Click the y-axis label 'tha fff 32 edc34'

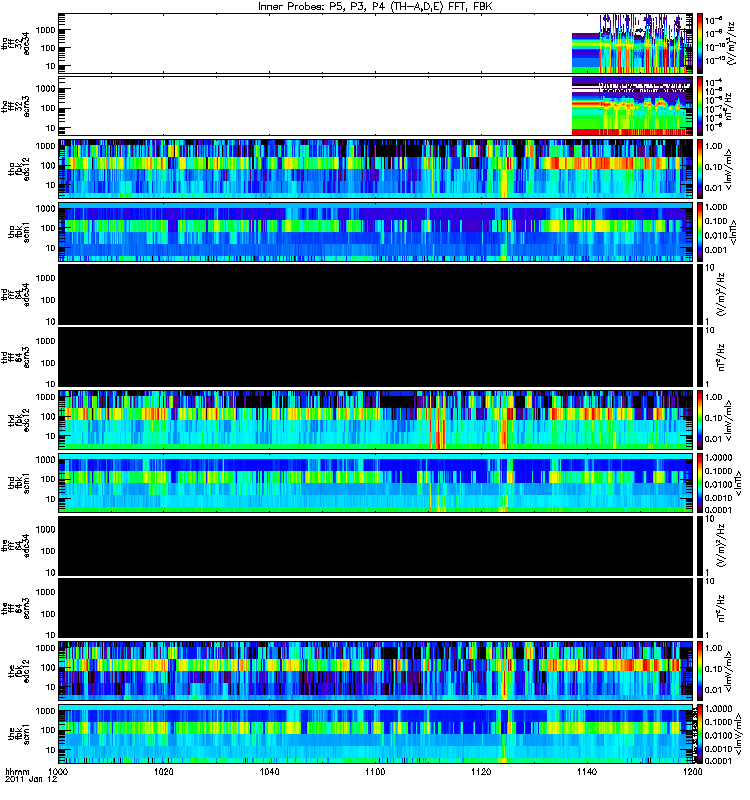[x=15, y=43]
